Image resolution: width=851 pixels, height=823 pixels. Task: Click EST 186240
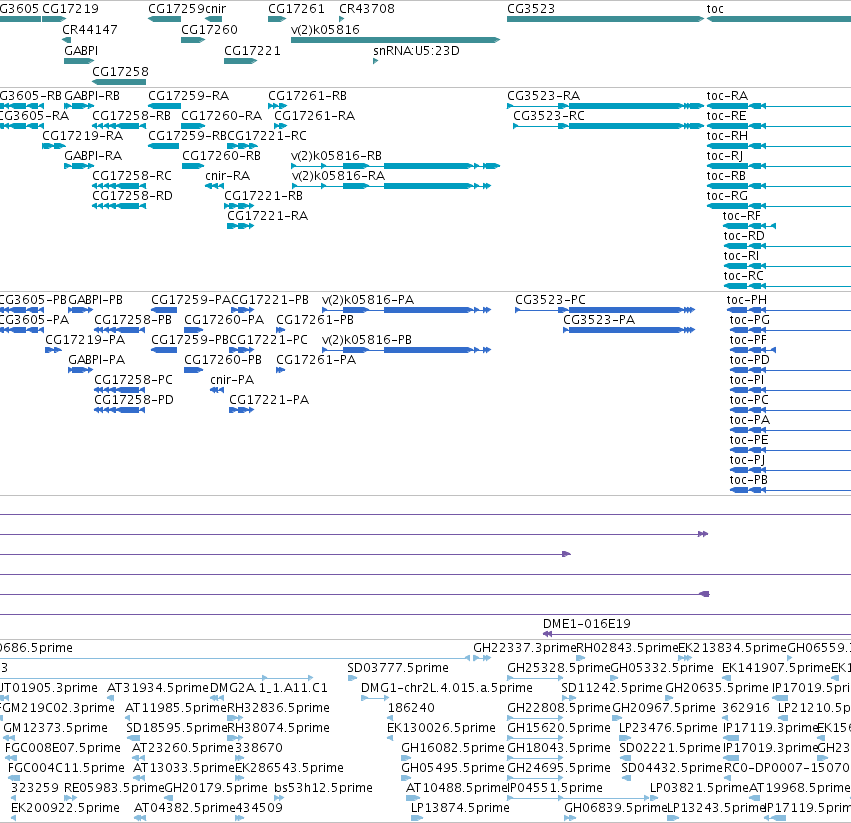411,708
